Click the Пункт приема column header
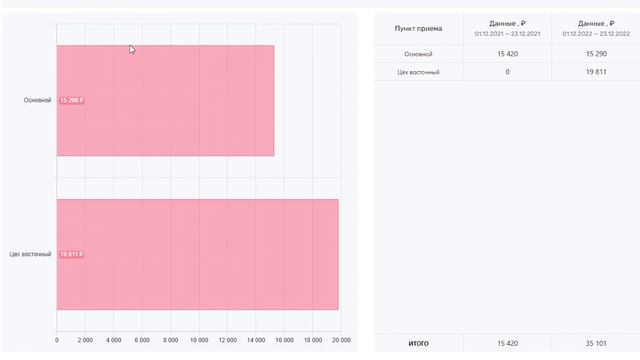 pyautogui.click(x=418, y=29)
